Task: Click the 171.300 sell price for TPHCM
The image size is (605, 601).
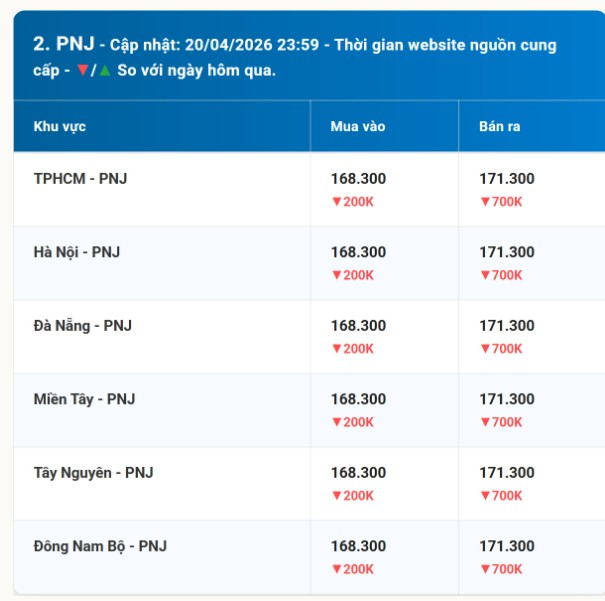Action: [x=507, y=179]
